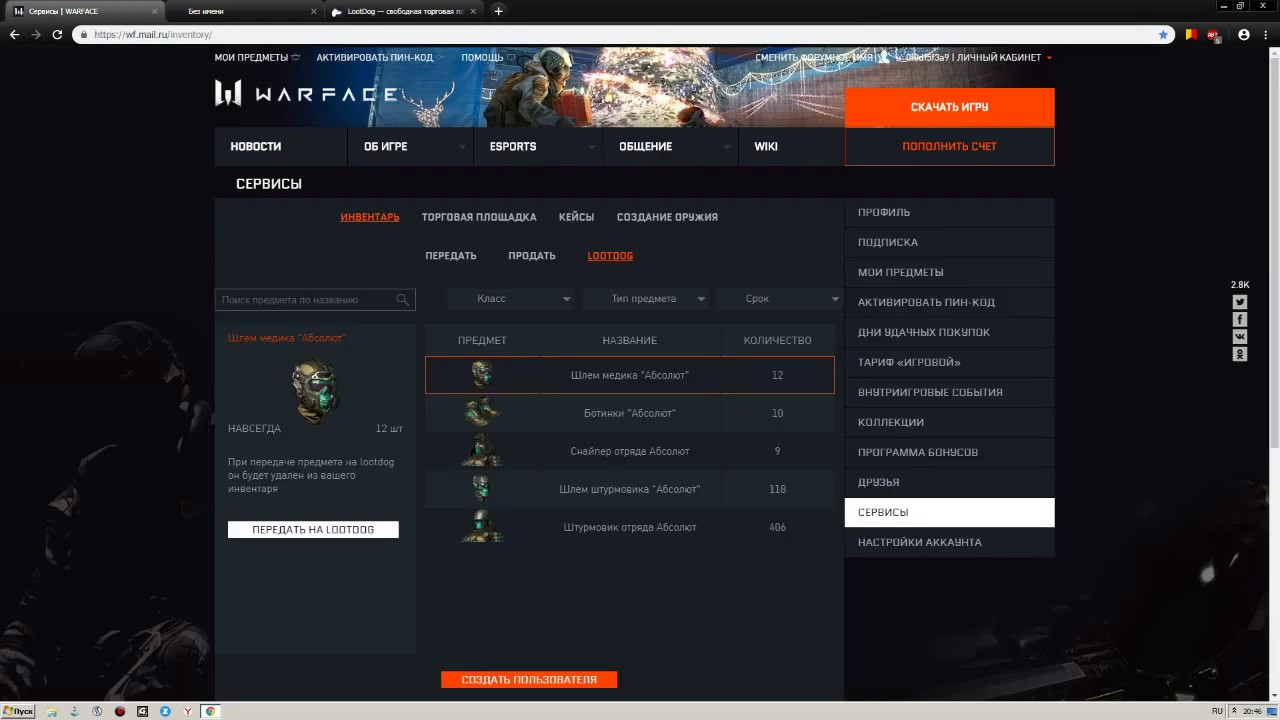Screen dimensions: 1280x720
Task: Open a new browser tab
Action: click(x=498, y=11)
